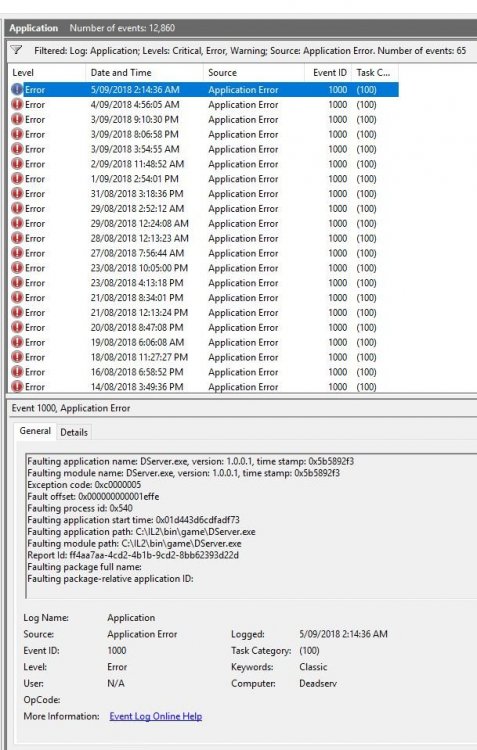Click error icon for 3/09/2018 3:54:55 AM row
Screen dimensions: 477x750
(17, 149)
